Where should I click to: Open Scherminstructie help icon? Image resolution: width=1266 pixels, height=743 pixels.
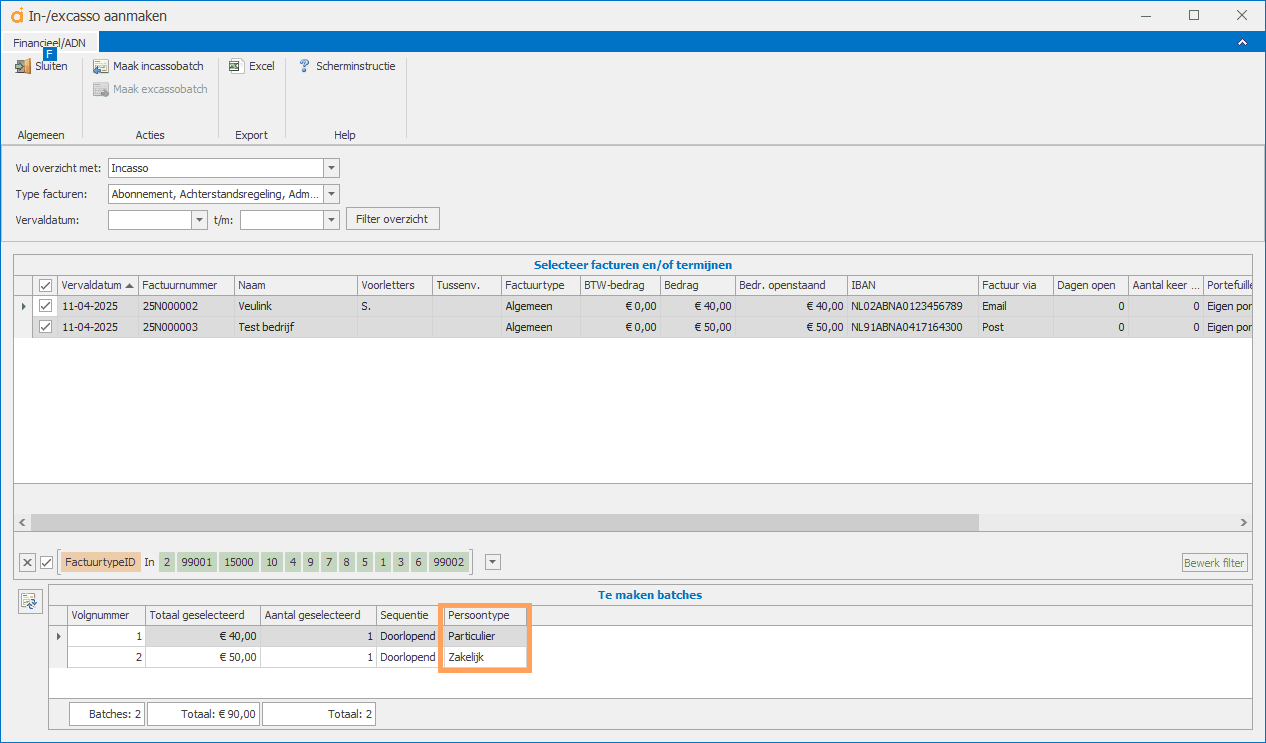coord(304,67)
